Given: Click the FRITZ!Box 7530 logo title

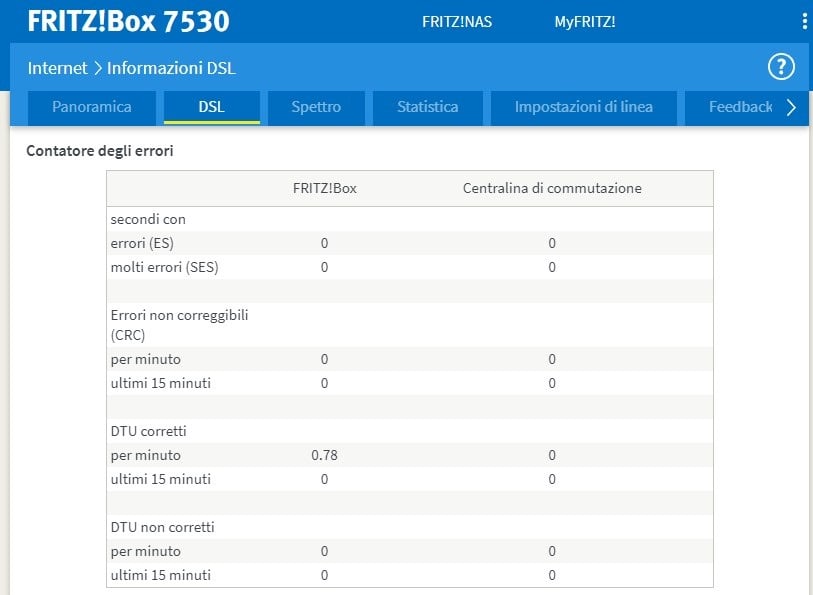Looking at the screenshot, I should [x=128, y=21].
